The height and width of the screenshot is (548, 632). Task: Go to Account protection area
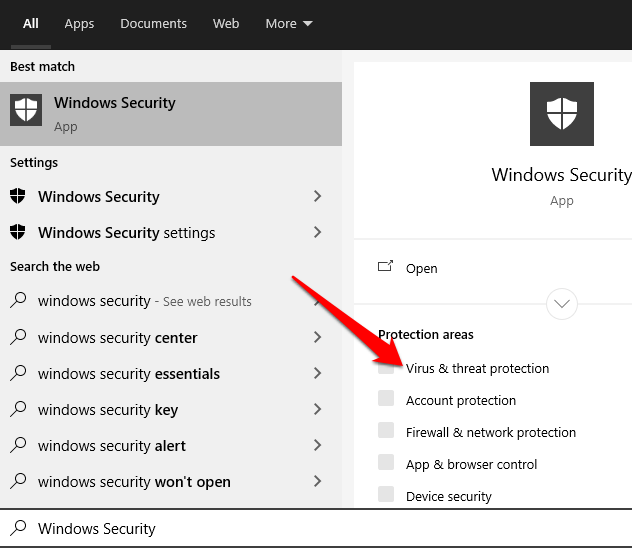click(461, 400)
